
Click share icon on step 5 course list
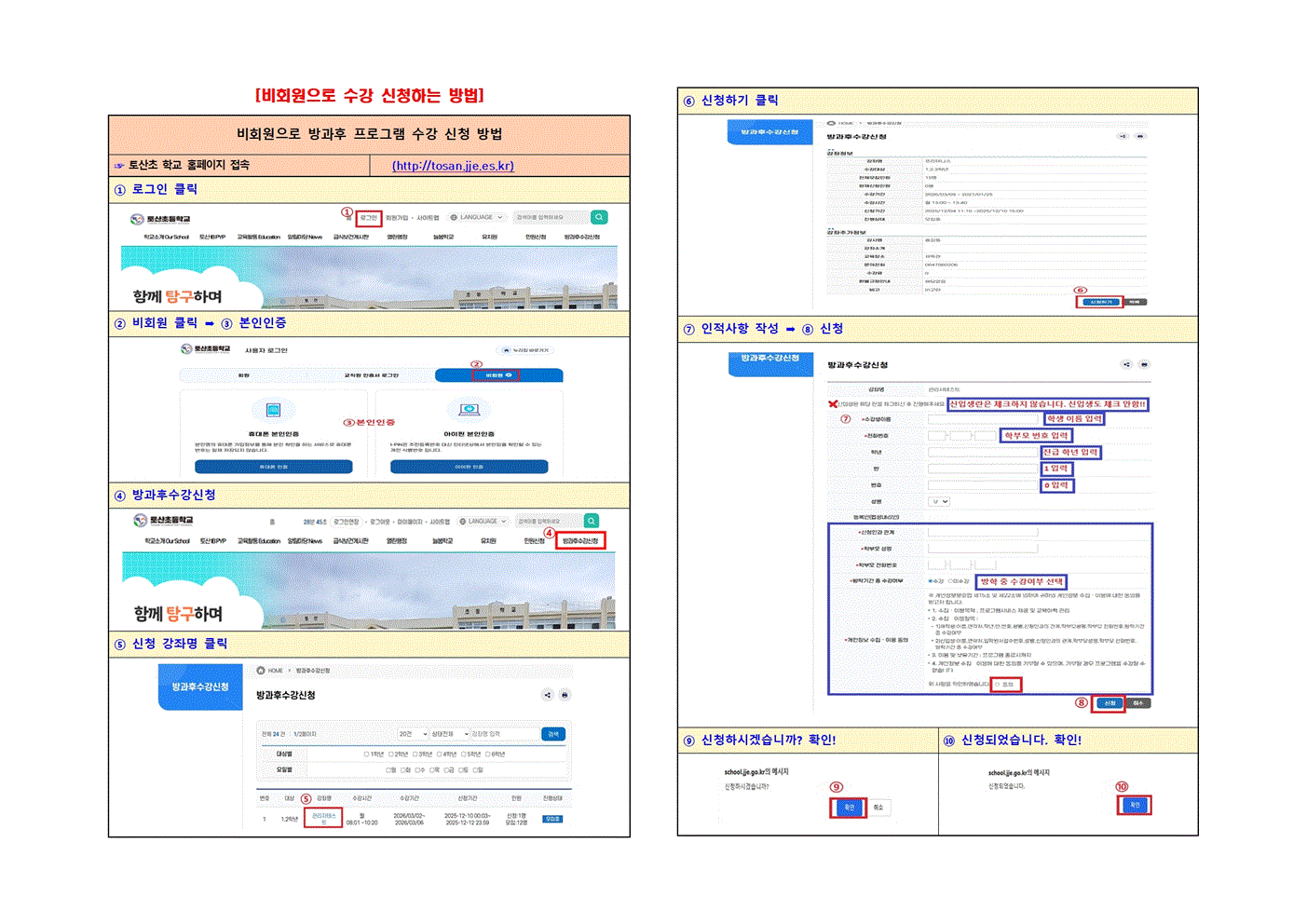pos(547,695)
